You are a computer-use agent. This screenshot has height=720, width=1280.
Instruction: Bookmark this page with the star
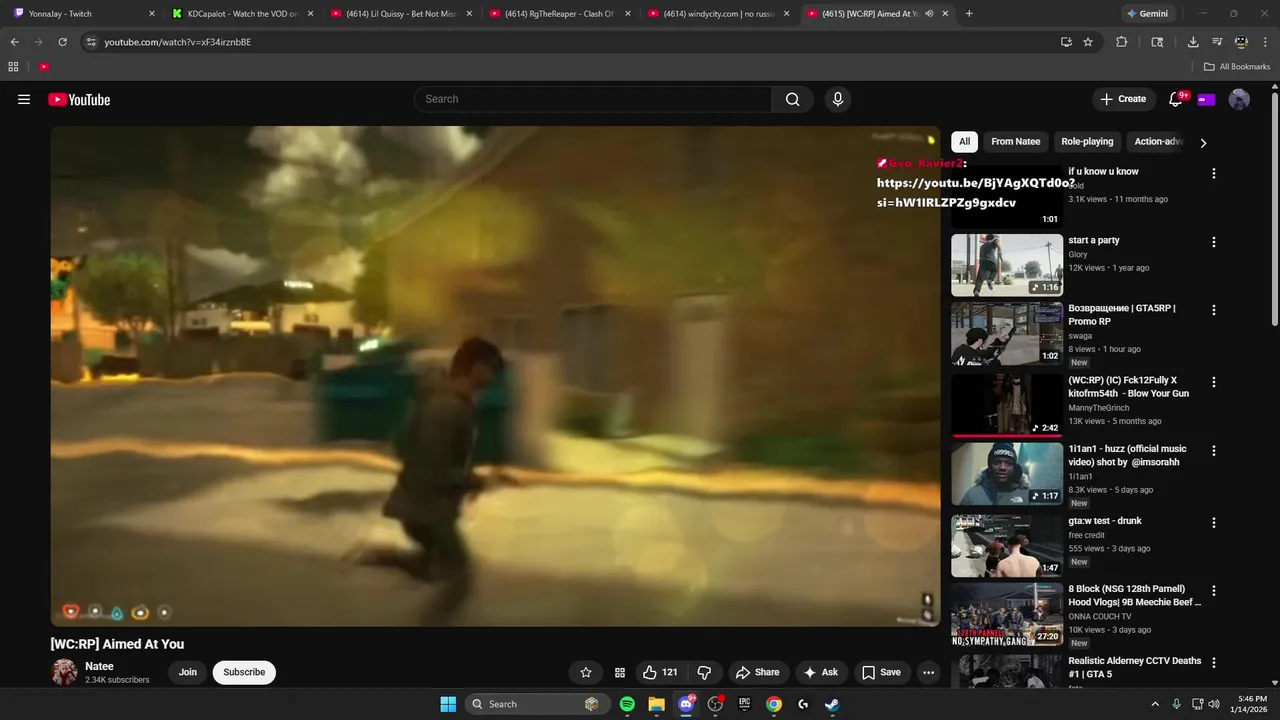coord(1088,42)
